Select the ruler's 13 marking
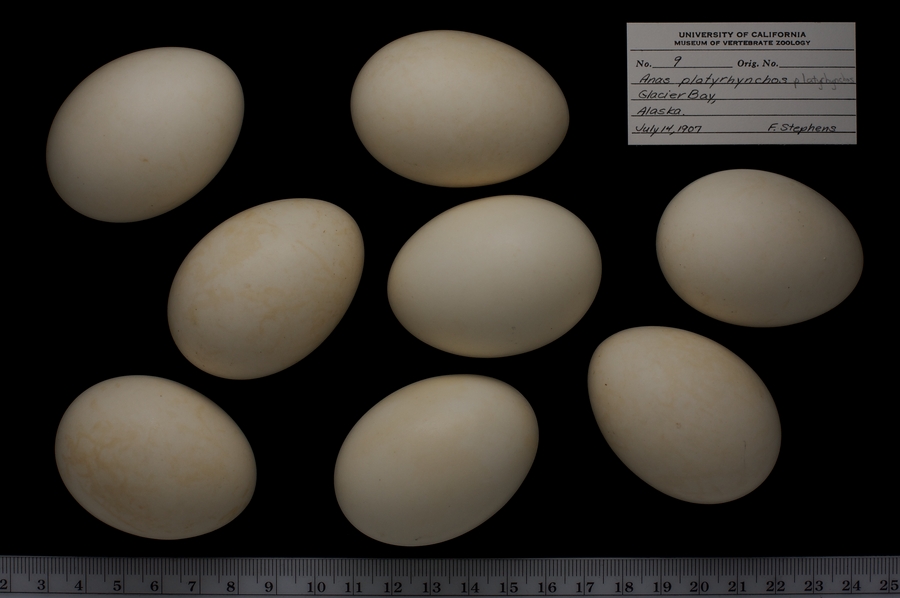 click(431, 586)
